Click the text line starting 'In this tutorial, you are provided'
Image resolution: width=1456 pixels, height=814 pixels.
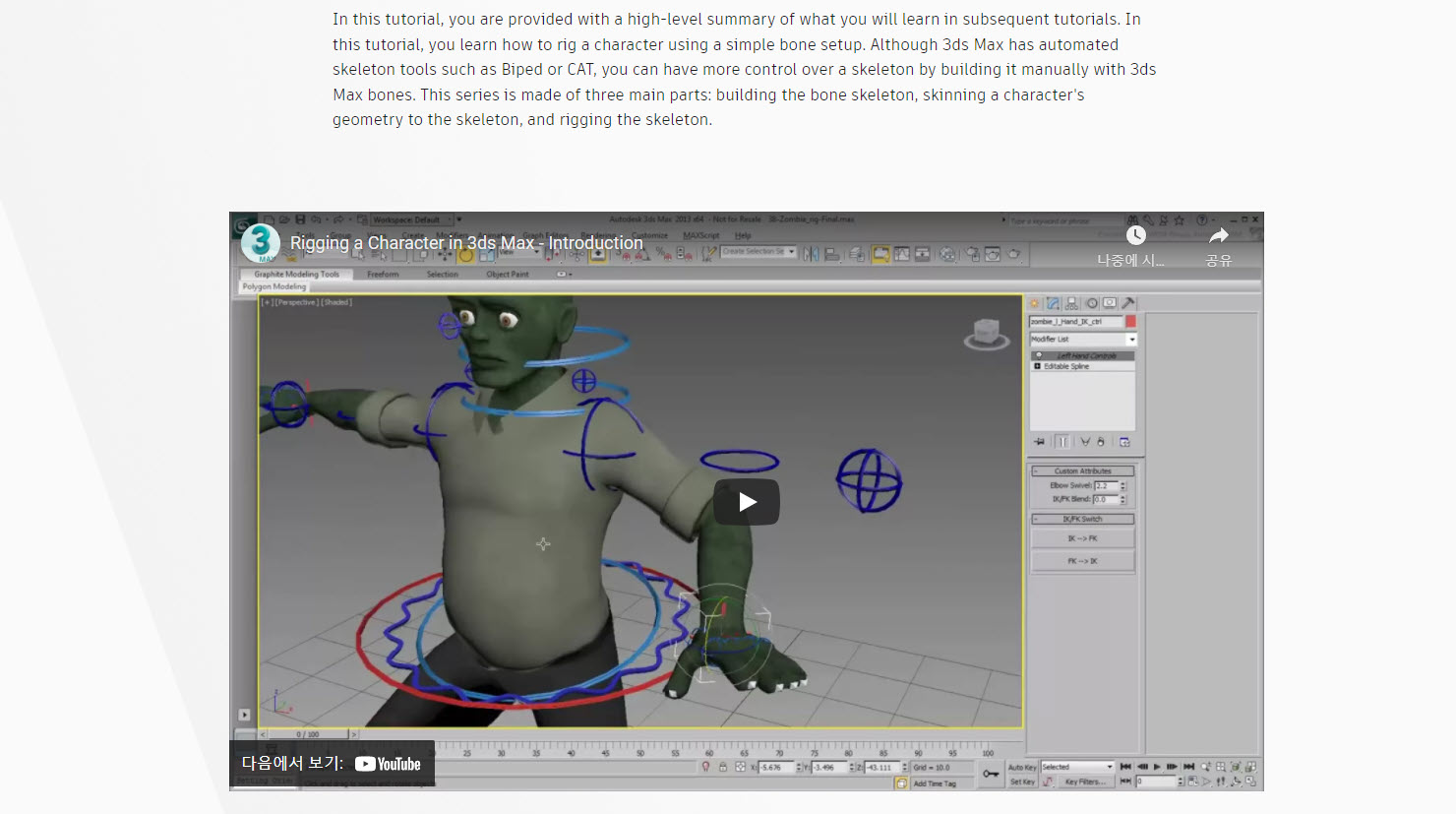(736, 19)
